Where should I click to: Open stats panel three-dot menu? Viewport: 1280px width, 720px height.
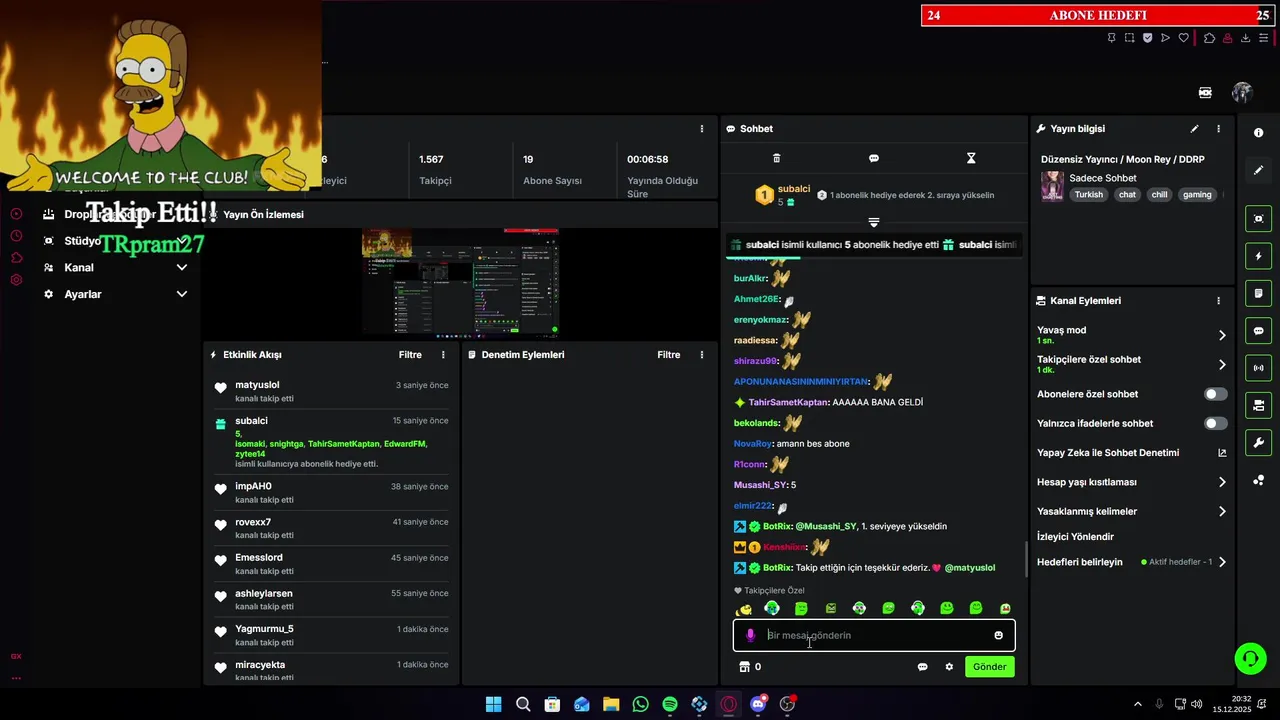702,129
